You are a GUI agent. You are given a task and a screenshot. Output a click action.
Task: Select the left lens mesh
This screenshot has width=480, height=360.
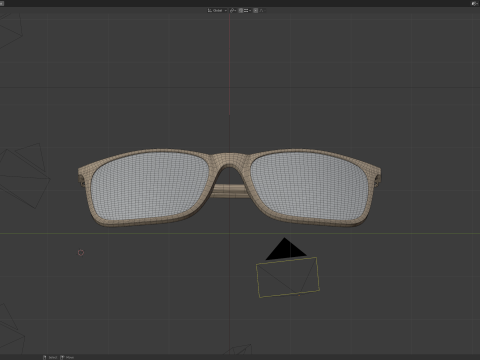[x=151, y=186]
